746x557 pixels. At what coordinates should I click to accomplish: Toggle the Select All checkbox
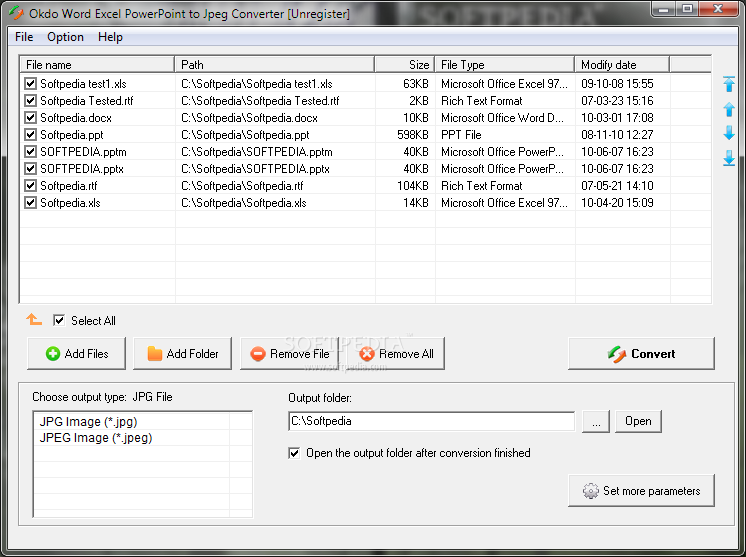[x=59, y=320]
